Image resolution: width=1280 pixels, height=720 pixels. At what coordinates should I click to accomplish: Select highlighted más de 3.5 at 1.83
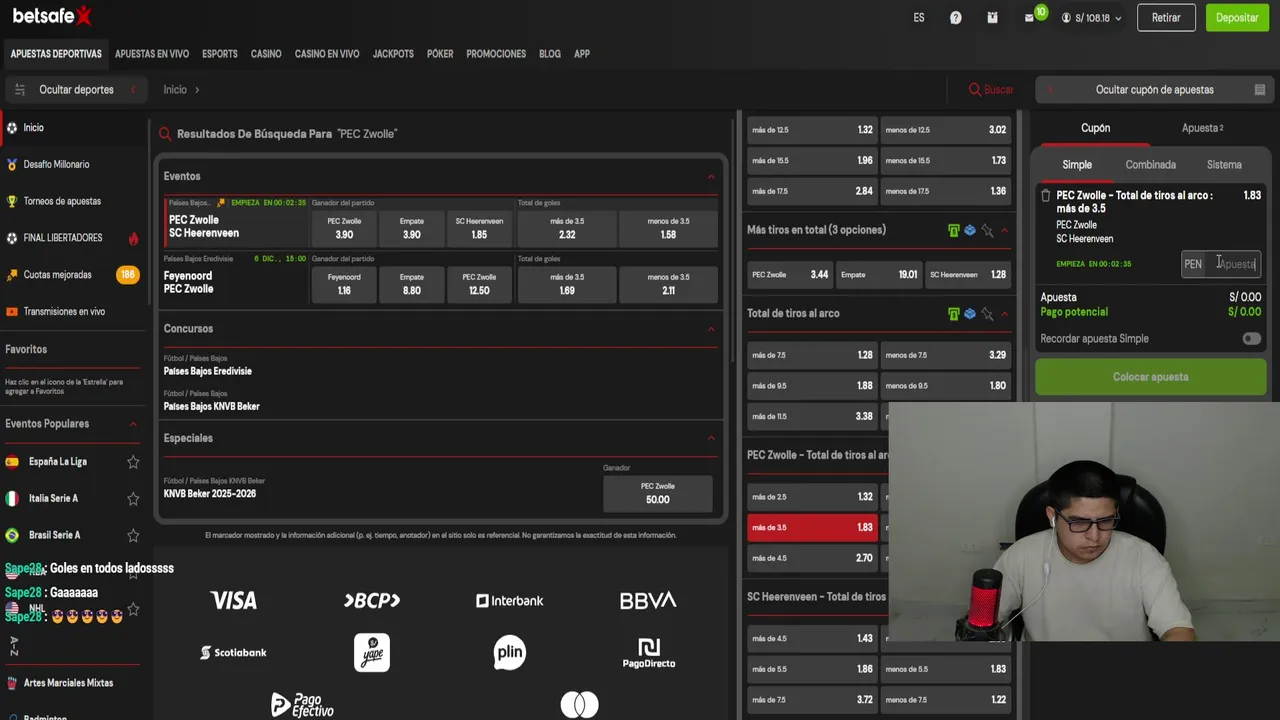[812, 528]
